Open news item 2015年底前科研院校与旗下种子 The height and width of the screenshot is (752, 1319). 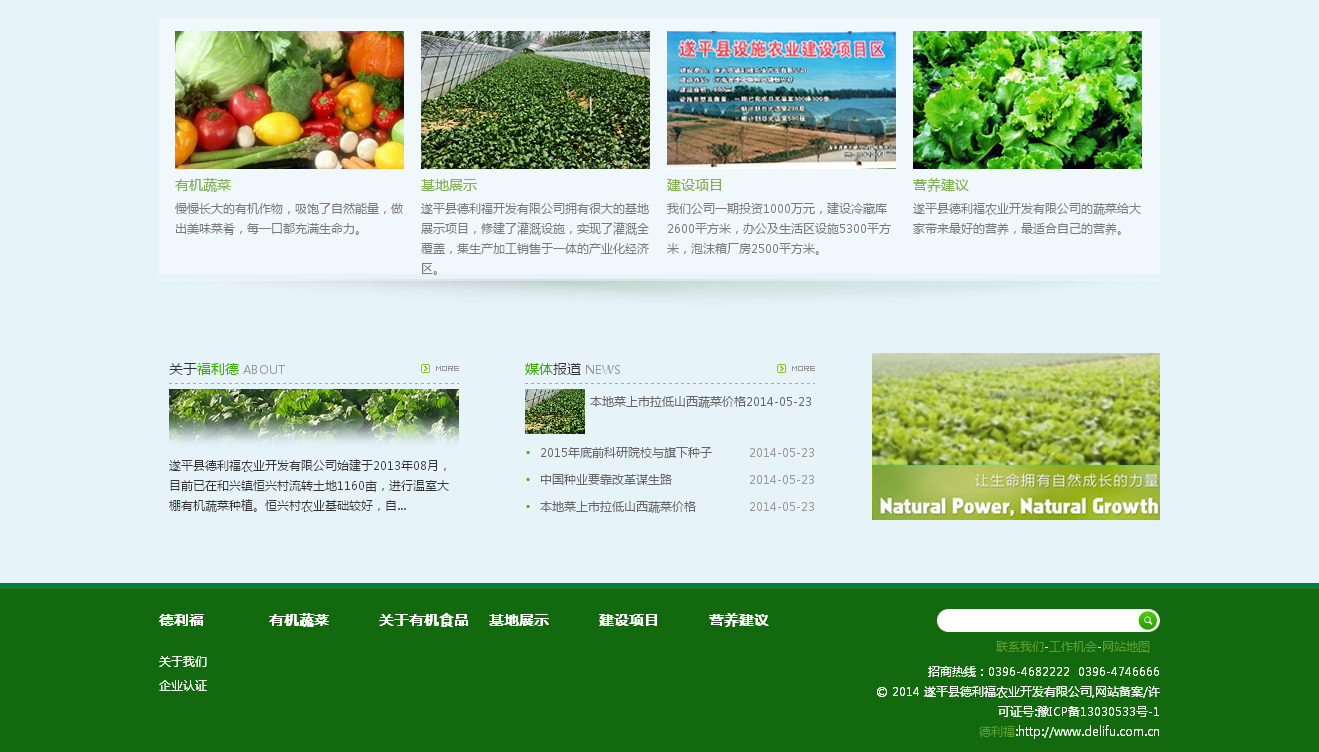pos(626,452)
